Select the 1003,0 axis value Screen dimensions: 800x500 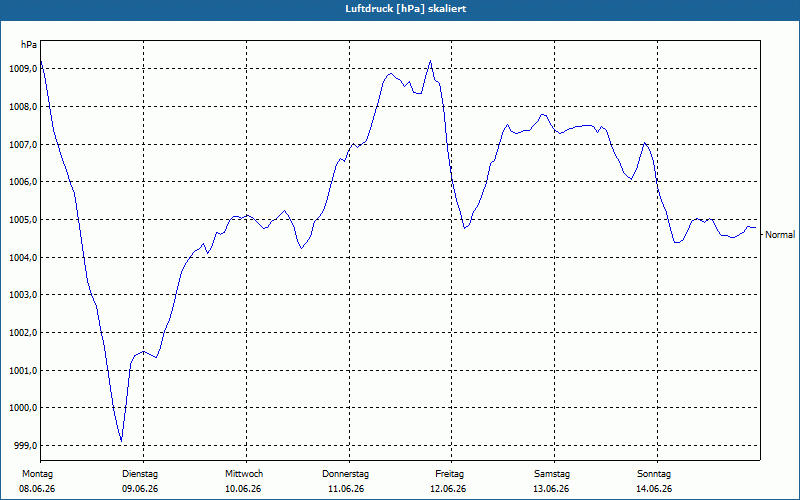click(23, 295)
